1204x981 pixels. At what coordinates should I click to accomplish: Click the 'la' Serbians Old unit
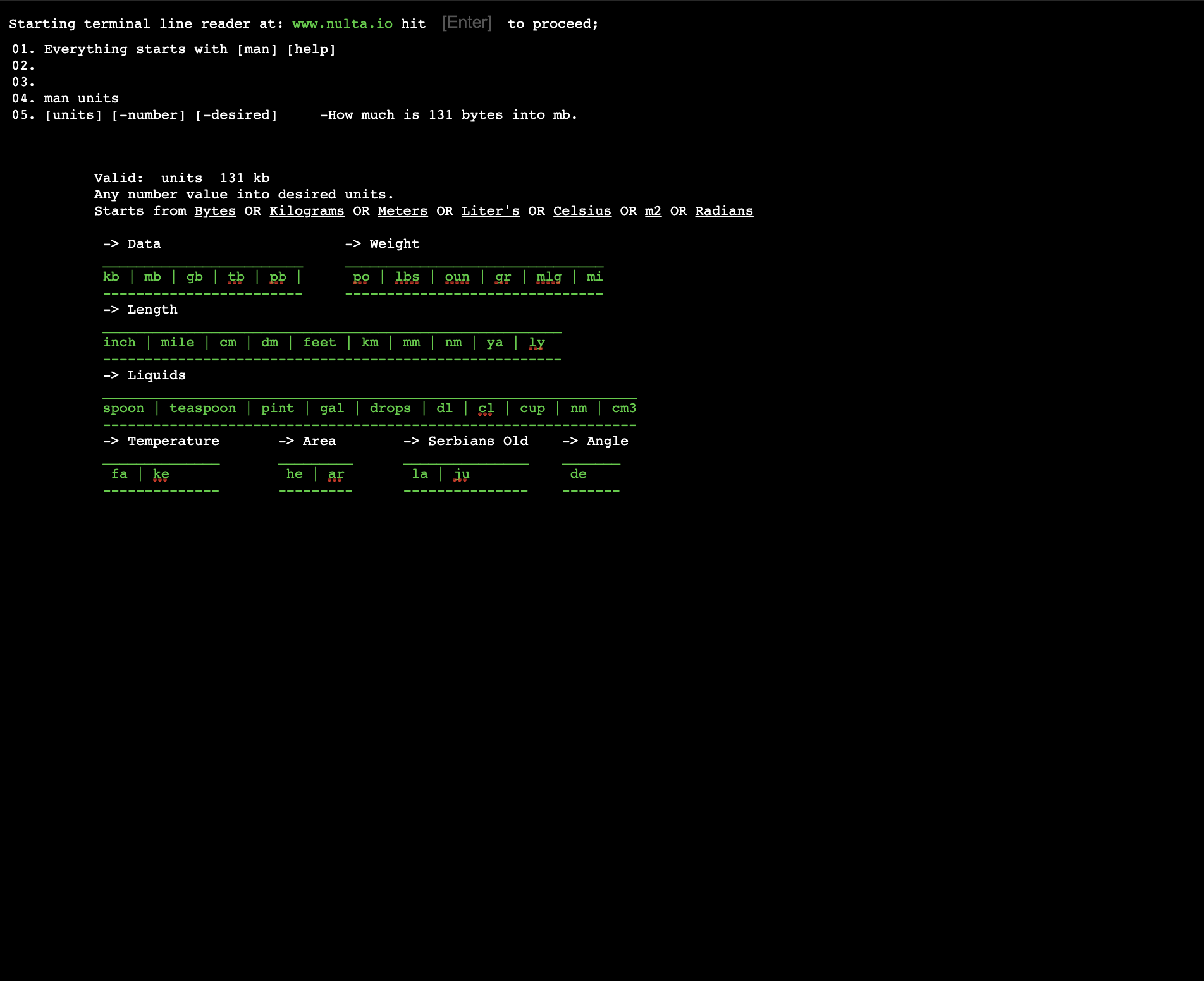pos(420,474)
